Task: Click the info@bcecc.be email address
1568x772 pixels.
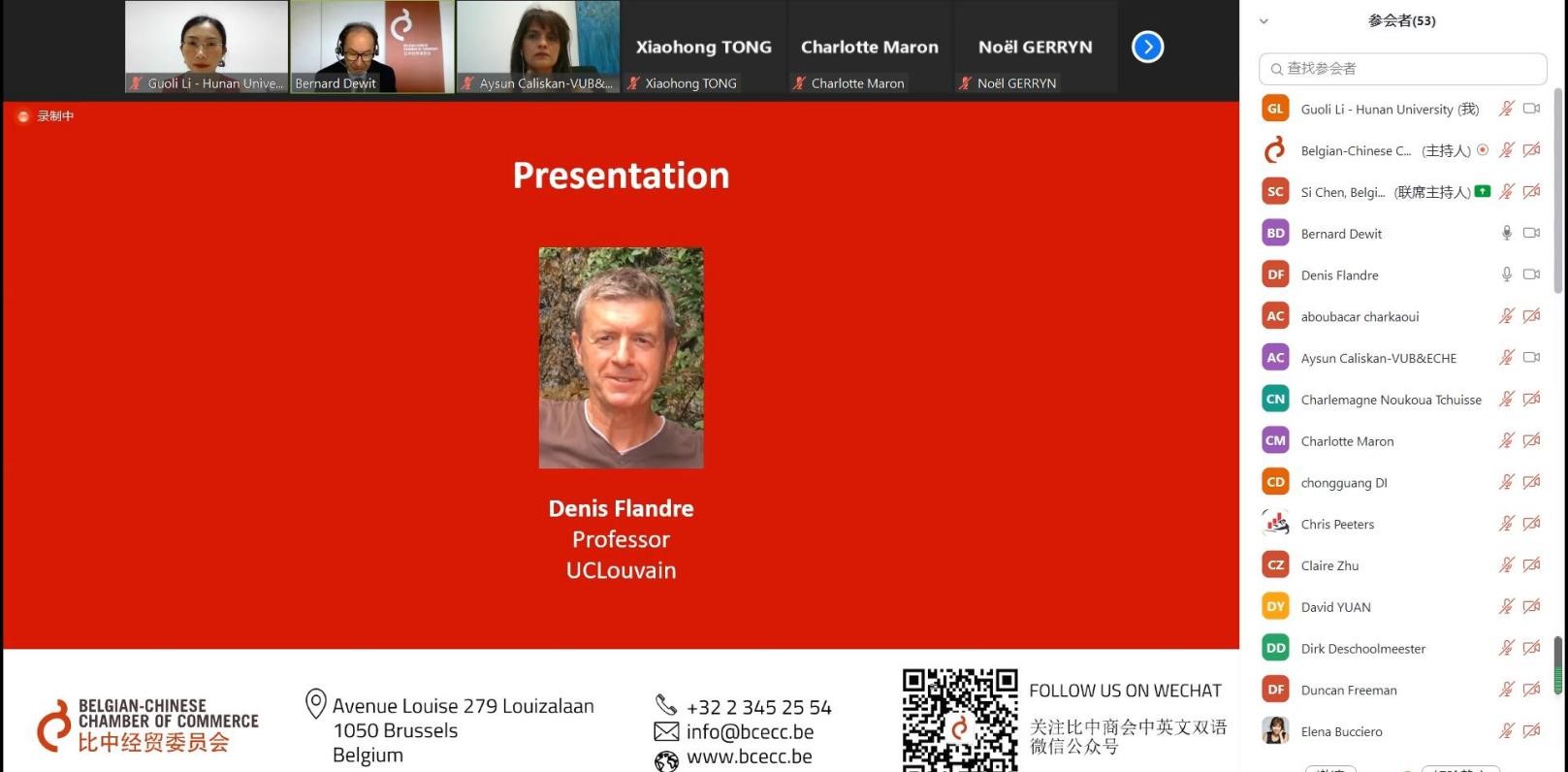Action: [x=750, y=732]
